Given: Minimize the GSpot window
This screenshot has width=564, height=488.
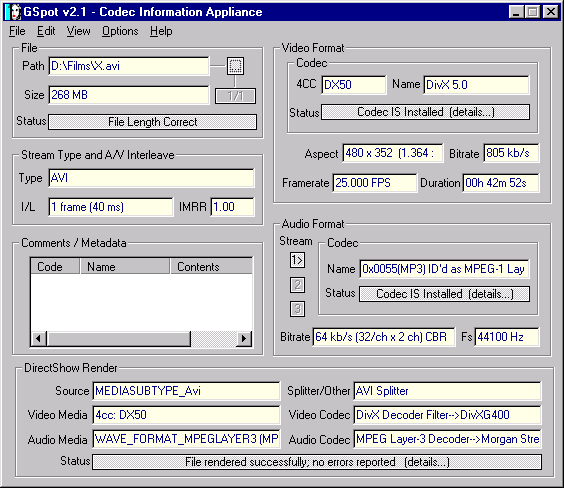Looking at the screenshot, I should click(516, 12).
